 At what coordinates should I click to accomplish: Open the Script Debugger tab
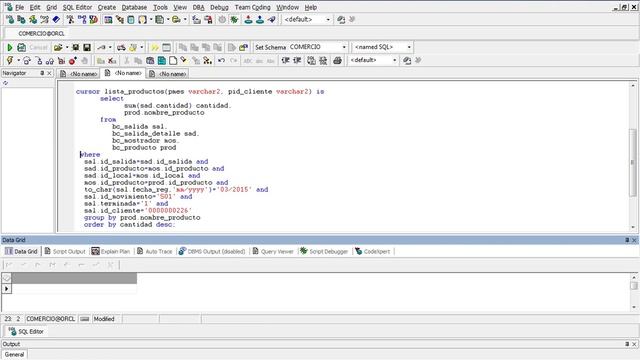[x=324, y=251]
